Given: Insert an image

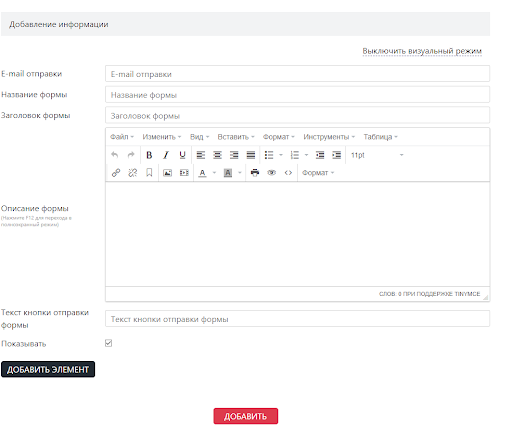Looking at the screenshot, I should click(x=167, y=173).
